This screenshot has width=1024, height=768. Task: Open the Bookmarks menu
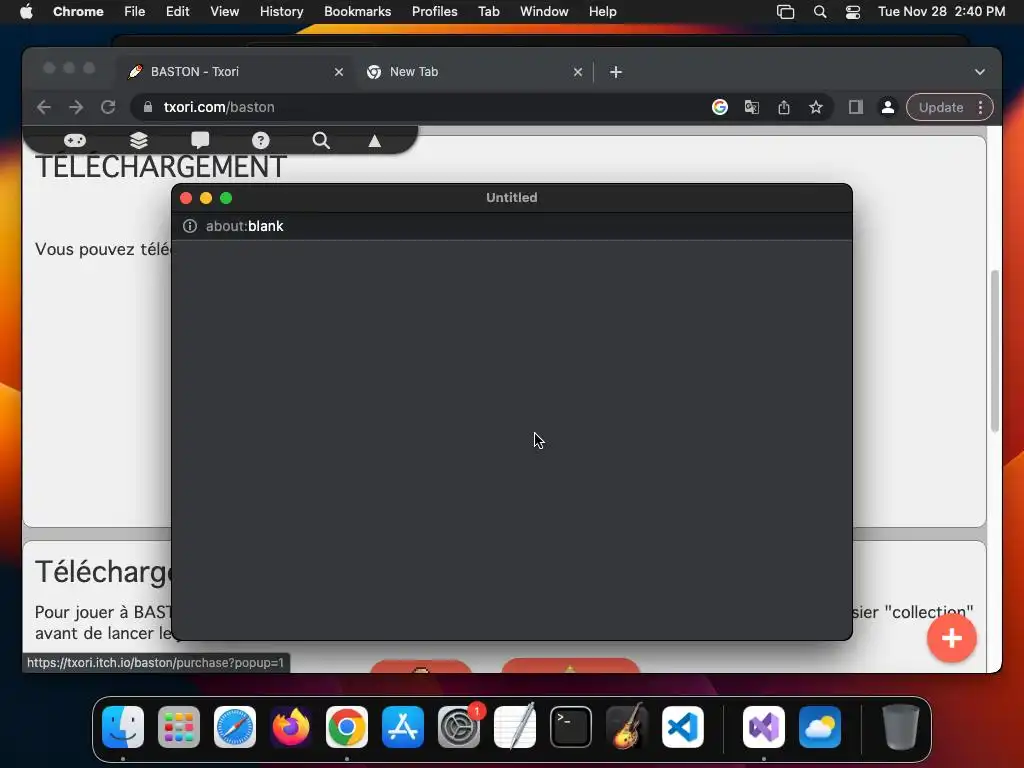point(357,12)
